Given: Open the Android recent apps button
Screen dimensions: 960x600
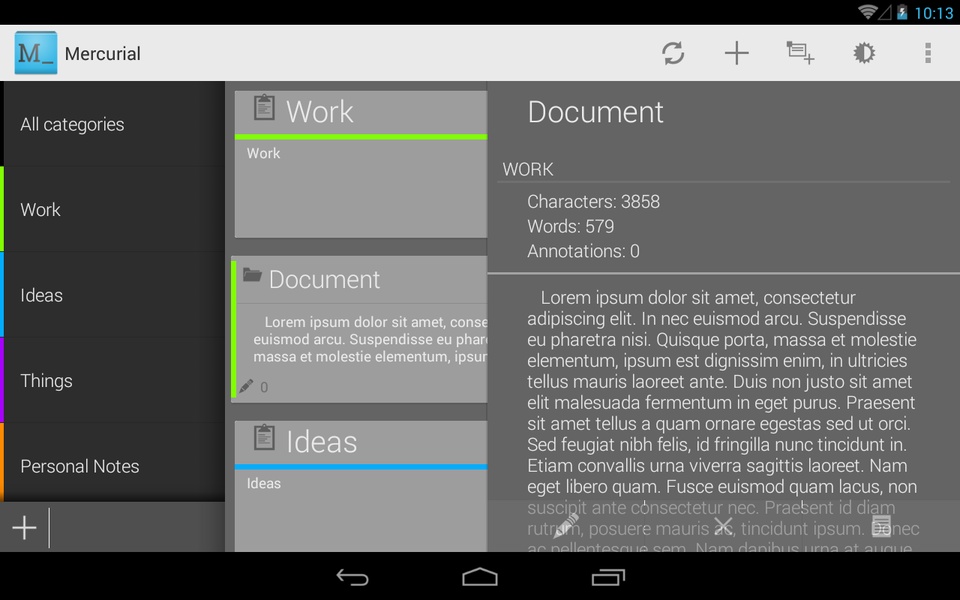Looking at the screenshot, I should click(x=608, y=577).
